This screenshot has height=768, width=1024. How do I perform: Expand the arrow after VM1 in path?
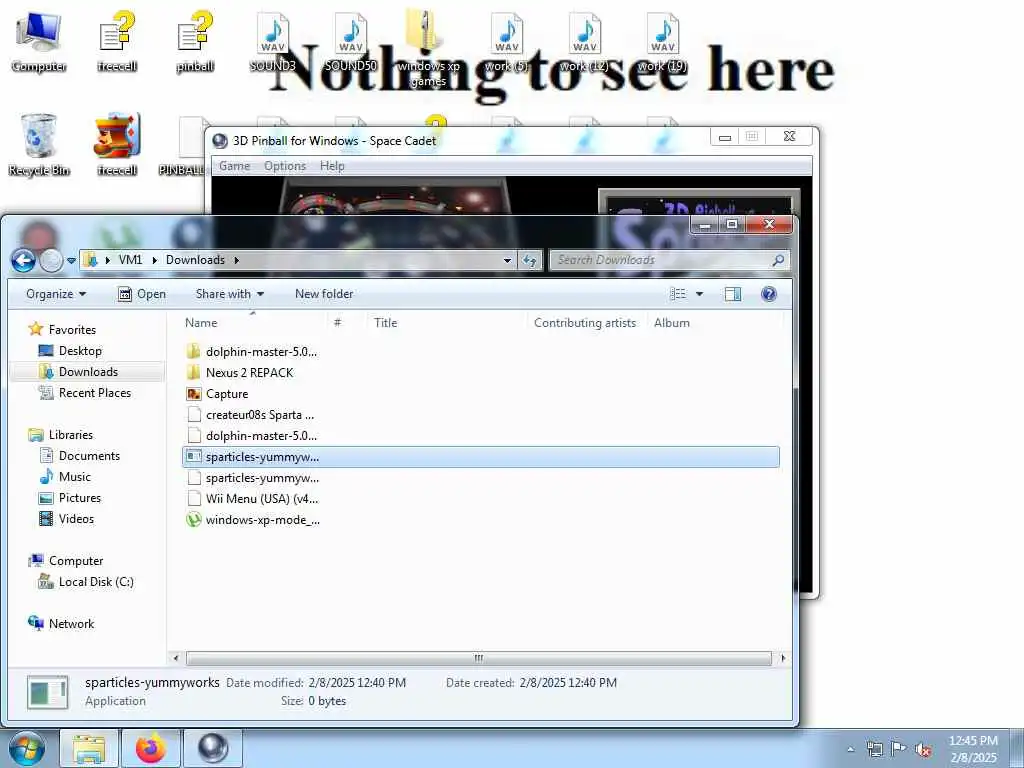tap(155, 260)
